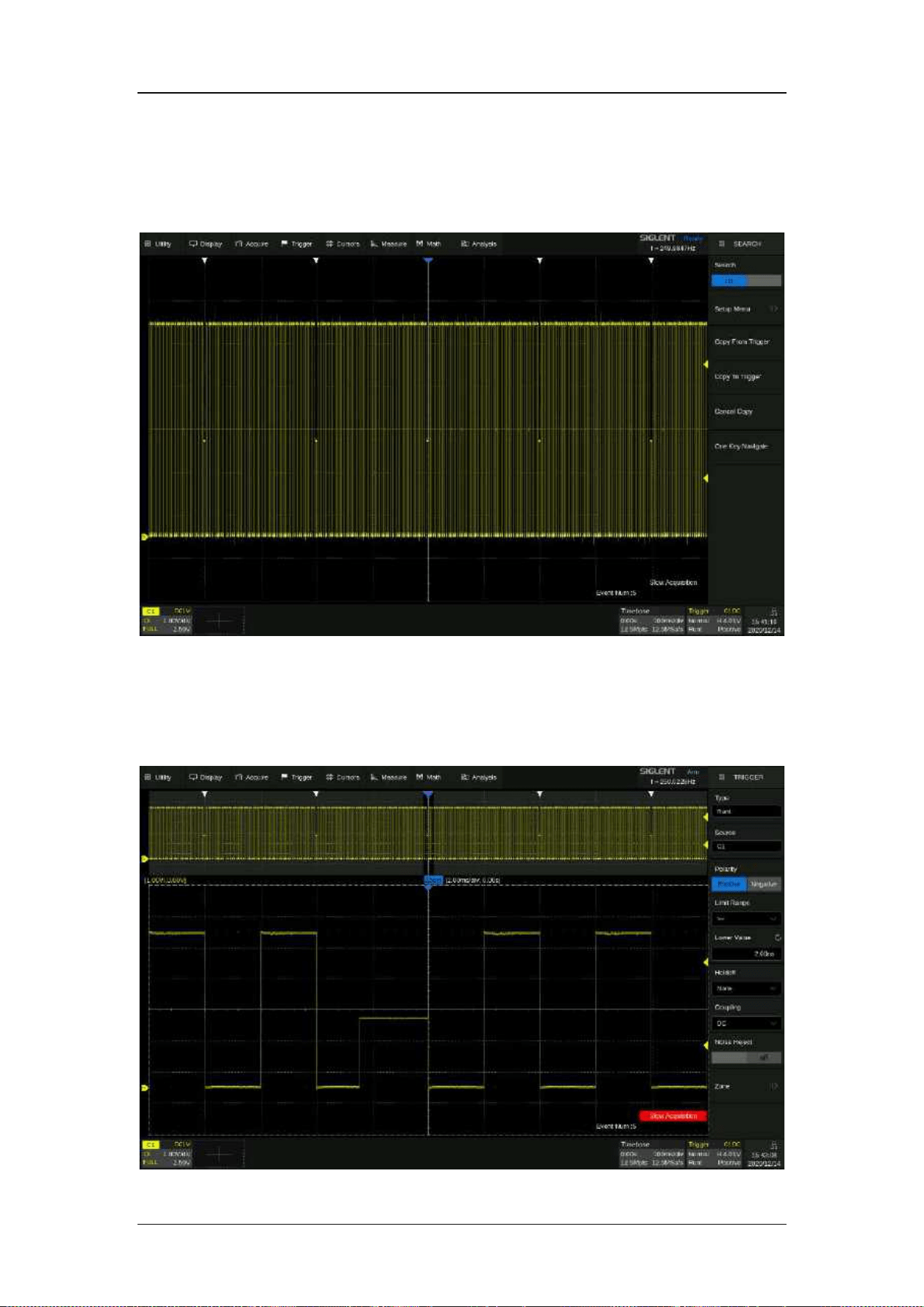Open Trigger descriptor box in upper screenshot

point(715,620)
